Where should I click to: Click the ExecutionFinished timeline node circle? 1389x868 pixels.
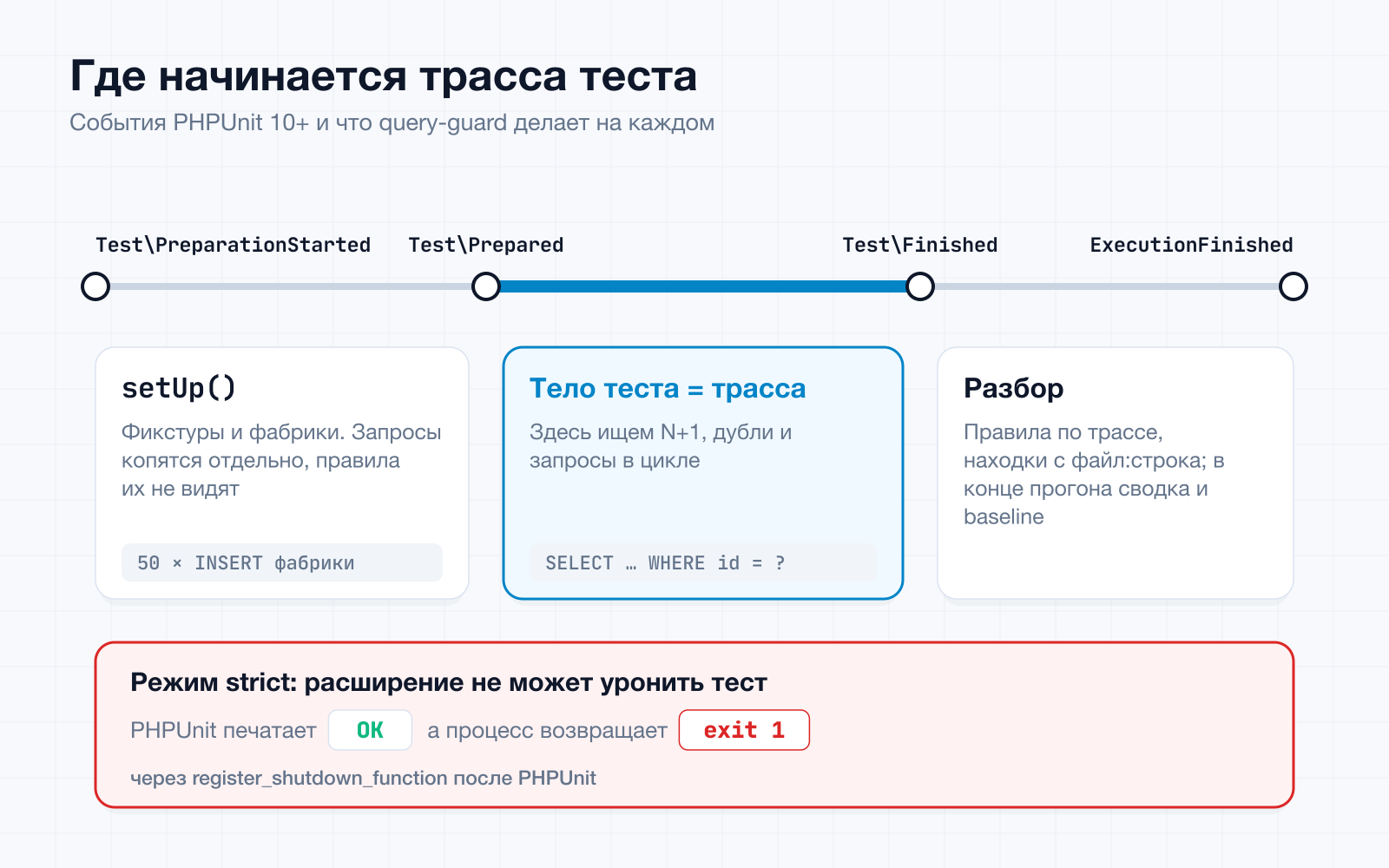pyautogui.click(x=1294, y=286)
